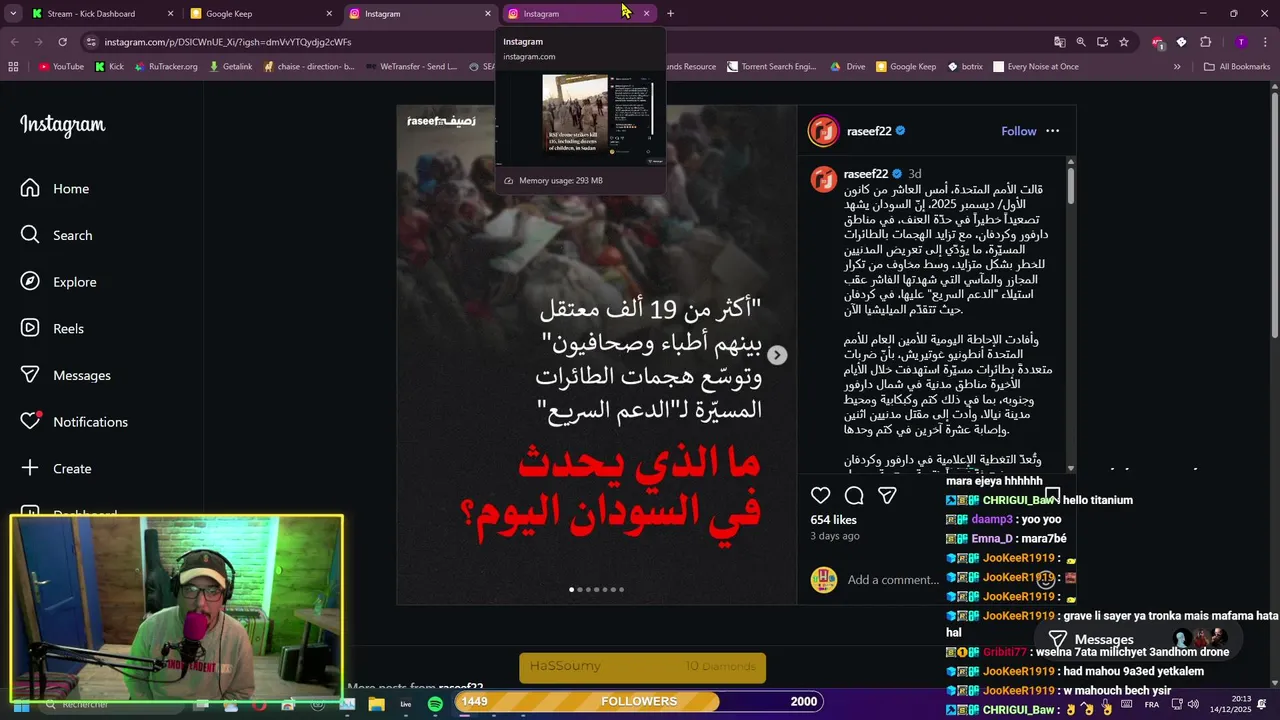The width and height of the screenshot is (1280, 720).
Task: Click Create to start a new post
Action: pos(57,468)
